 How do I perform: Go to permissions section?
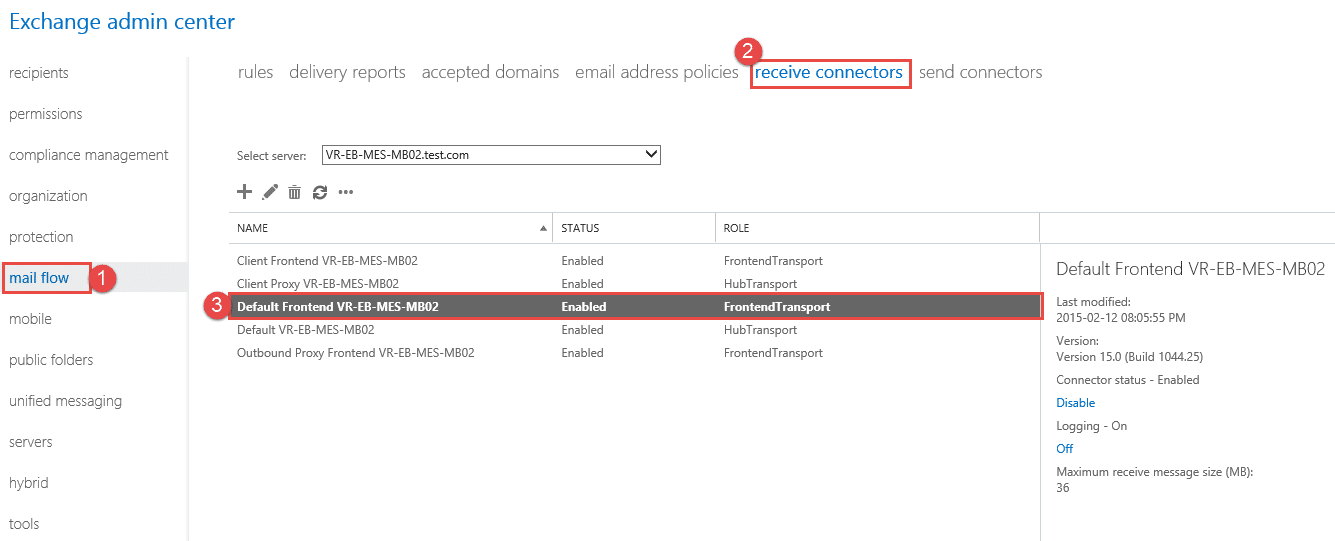click(46, 114)
